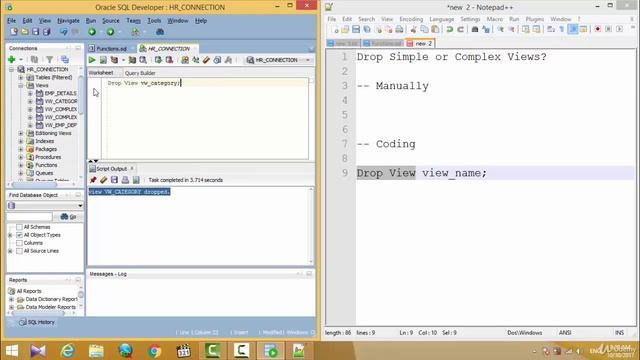Open Google Chrome from the taskbar
The width and height of the screenshot is (640, 360).
[154, 351]
